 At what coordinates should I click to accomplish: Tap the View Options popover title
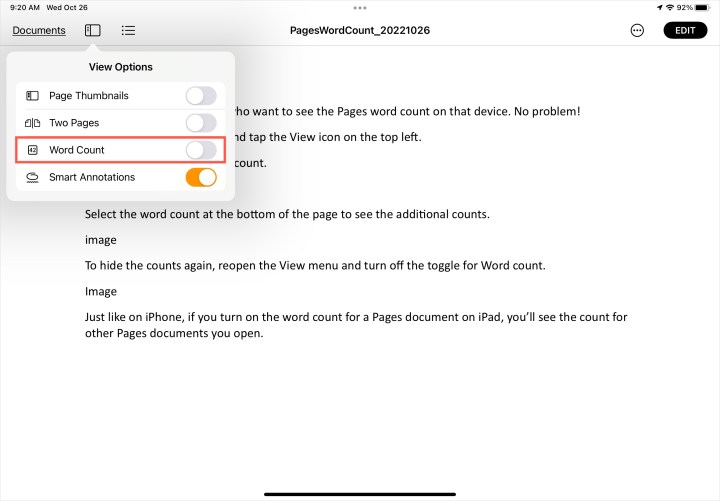pyautogui.click(x=121, y=67)
